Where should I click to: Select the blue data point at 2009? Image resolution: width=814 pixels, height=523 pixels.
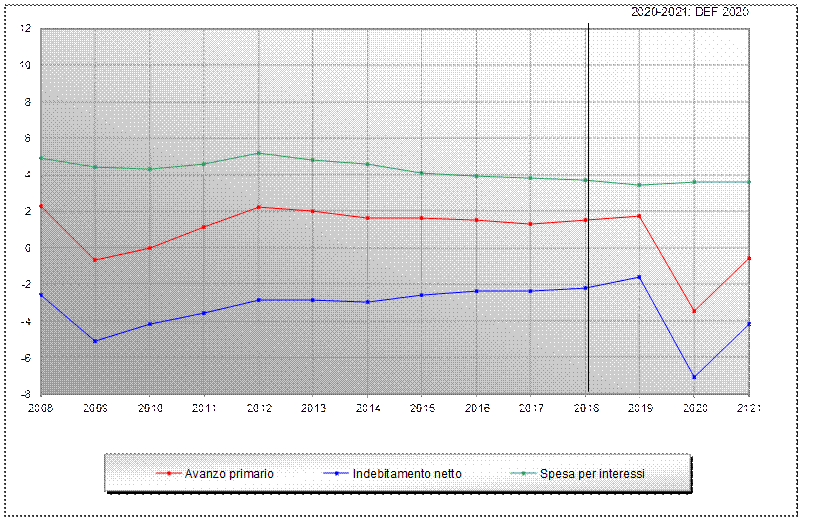[95, 341]
